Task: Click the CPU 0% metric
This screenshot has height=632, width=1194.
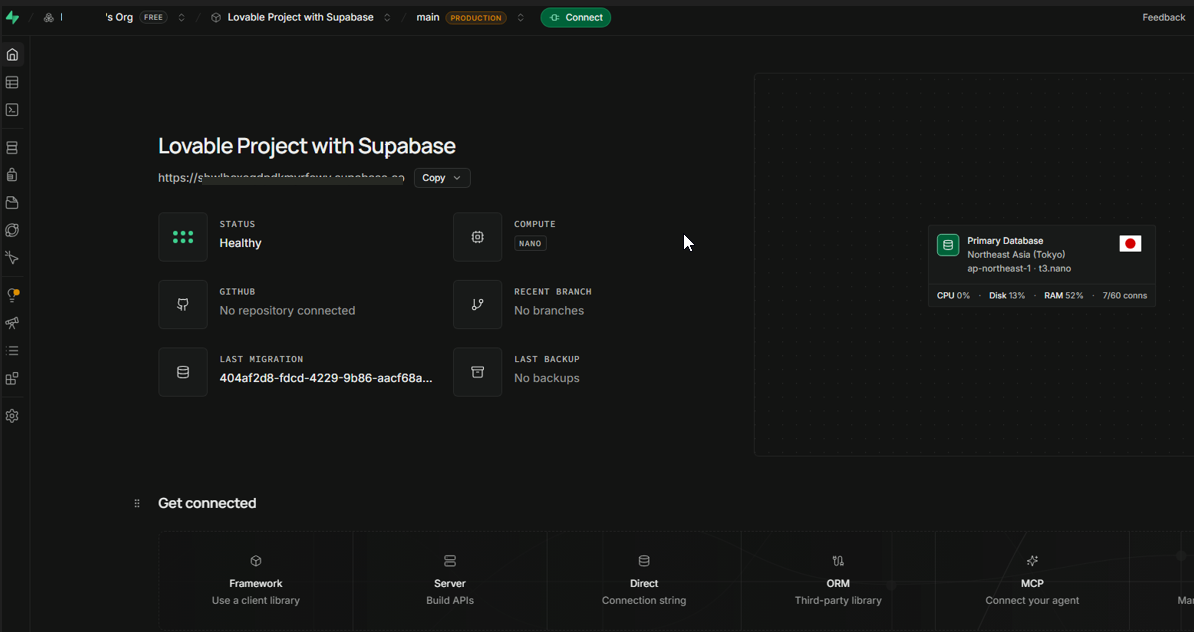Action: pos(953,295)
